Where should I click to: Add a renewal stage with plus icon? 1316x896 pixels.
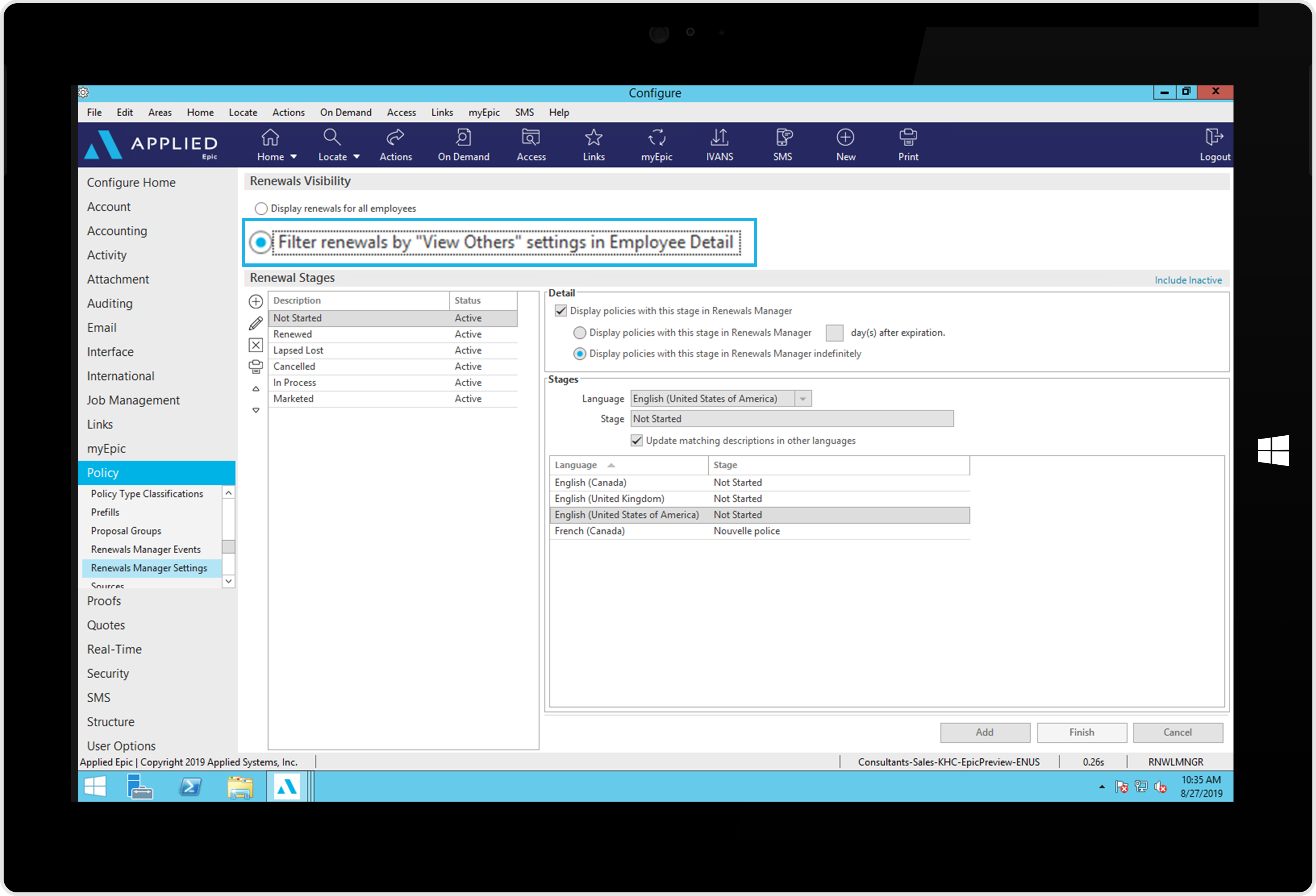(x=256, y=302)
